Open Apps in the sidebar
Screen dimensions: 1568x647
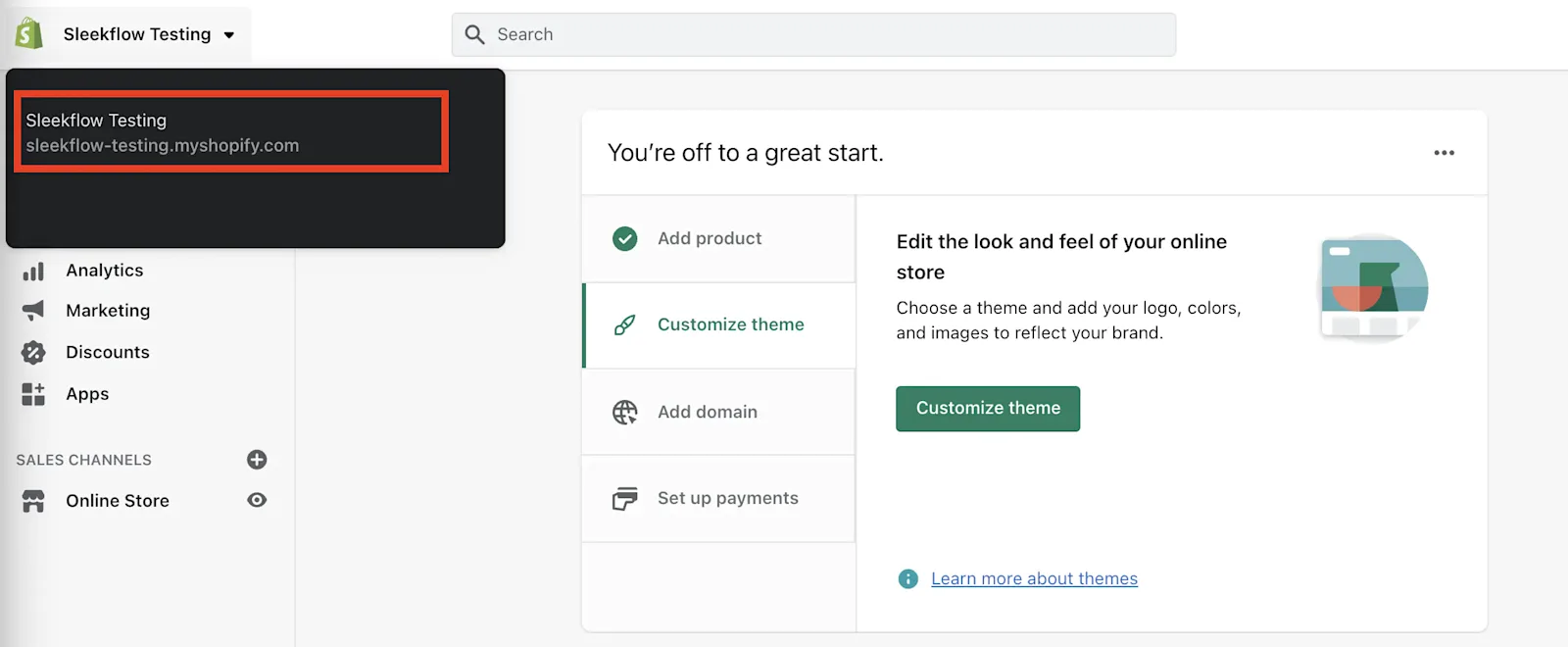pos(87,394)
